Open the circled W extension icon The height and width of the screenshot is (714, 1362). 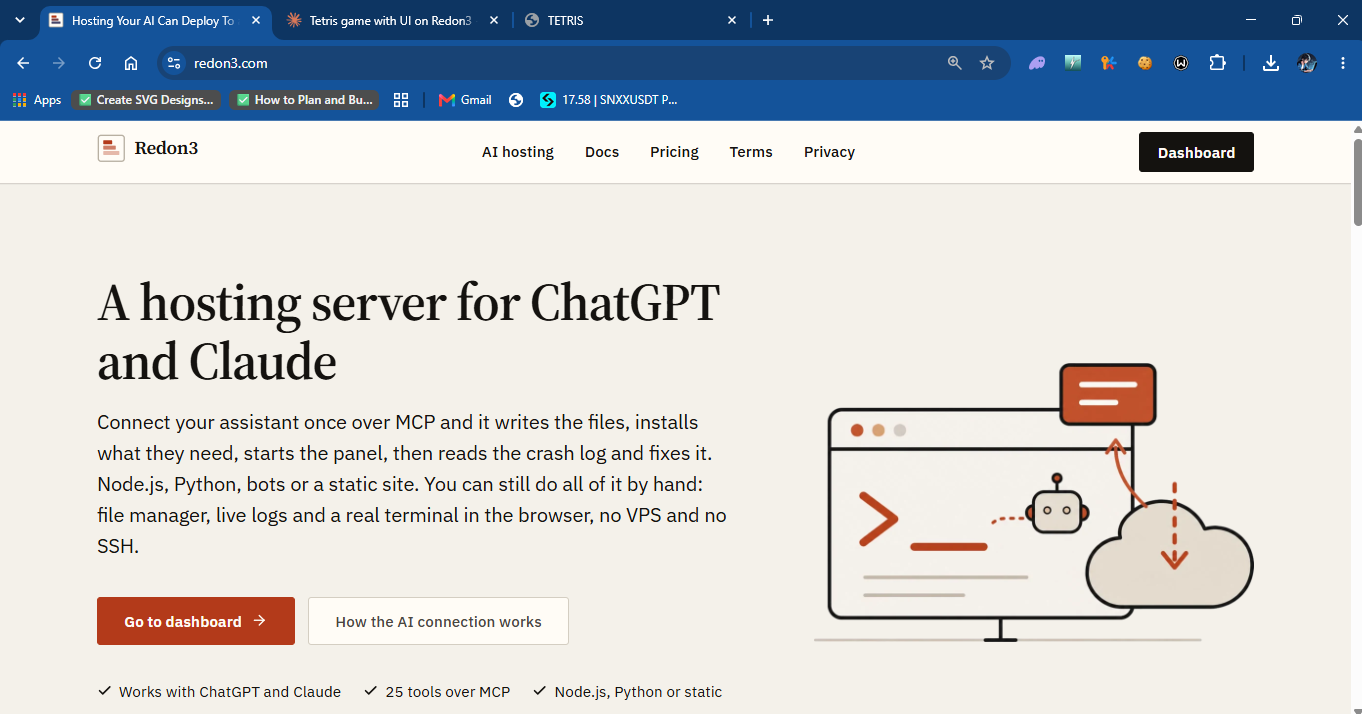1181,63
